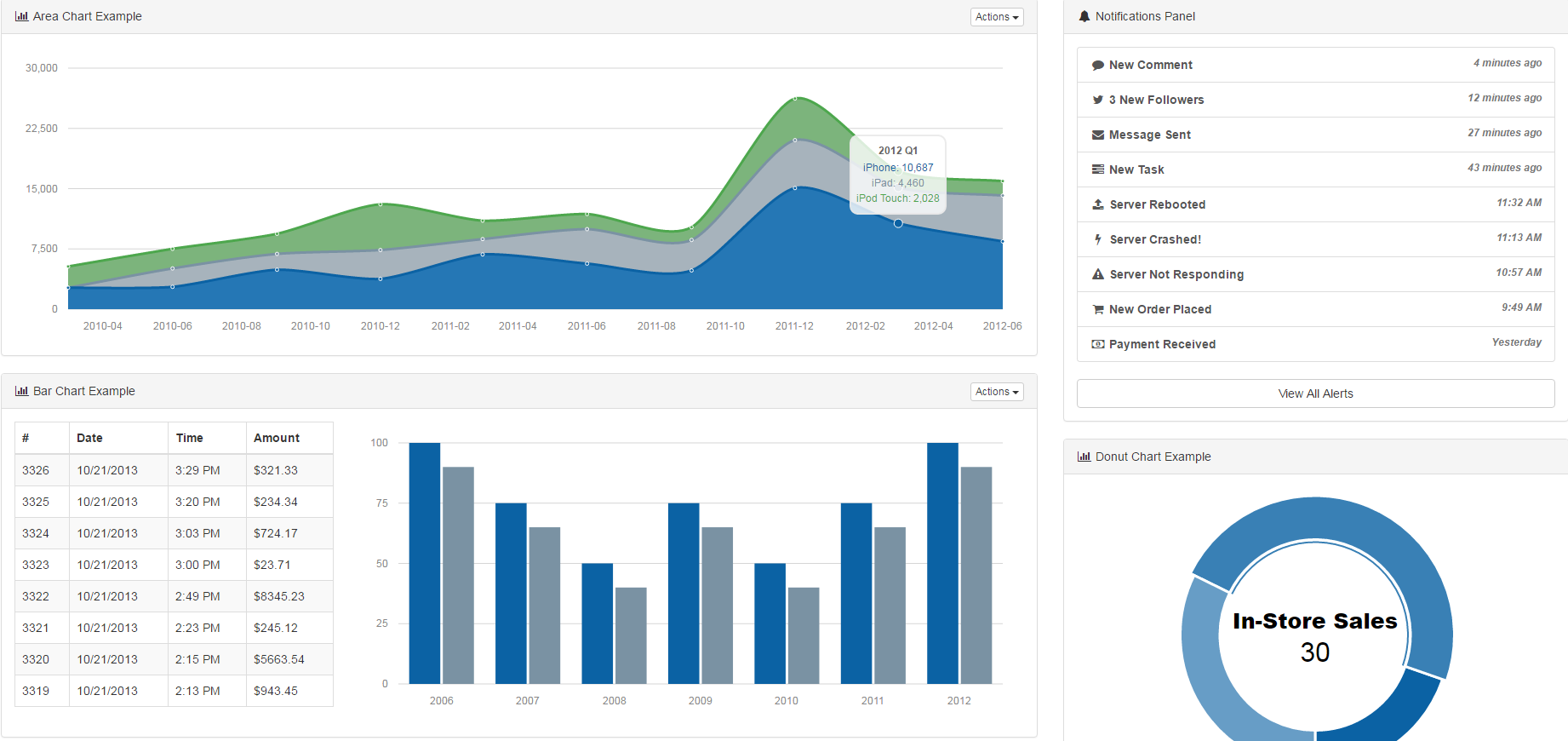This screenshot has height=741, width=1568.
Task: Click the Twitter bird icon for New Followers
Action: point(1098,100)
